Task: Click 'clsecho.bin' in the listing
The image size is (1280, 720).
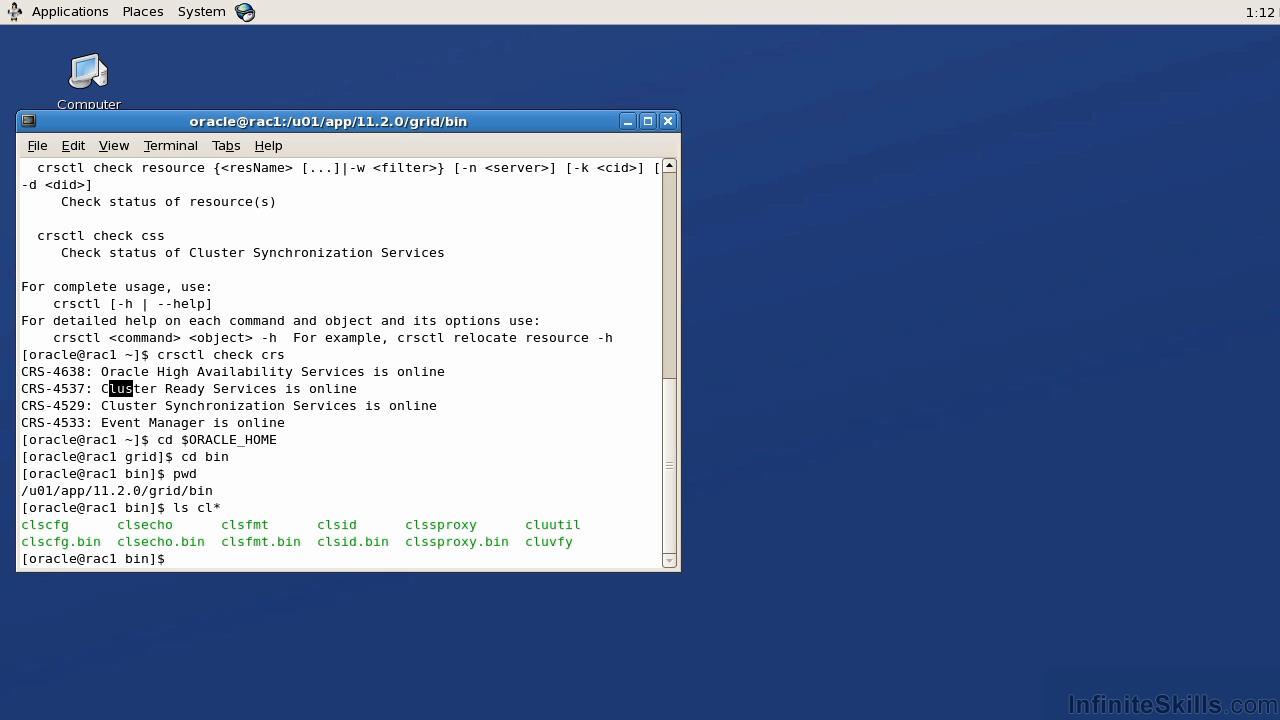Action: click(x=161, y=542)
